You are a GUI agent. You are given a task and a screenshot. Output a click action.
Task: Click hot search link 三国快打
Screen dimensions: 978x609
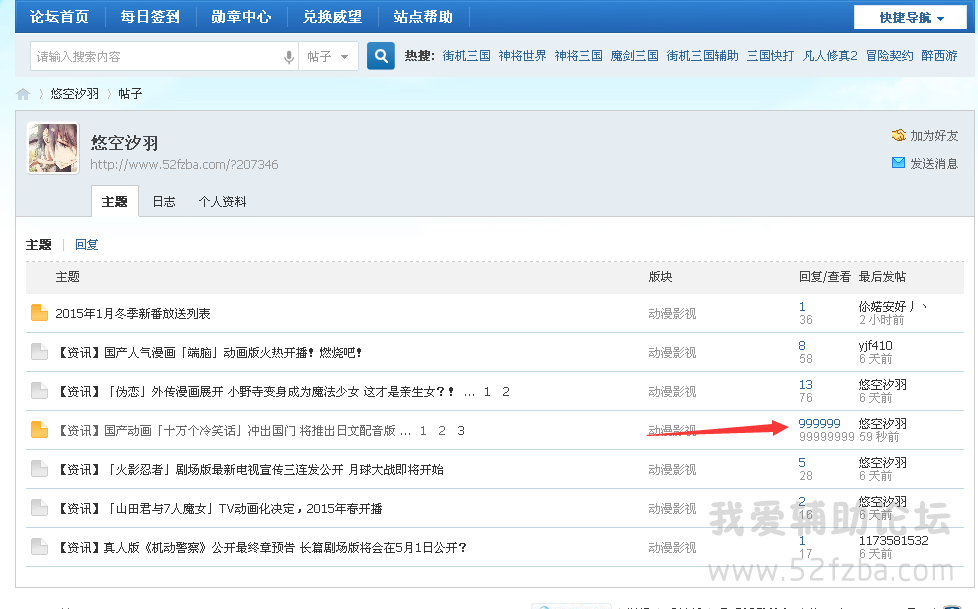coord(771,56)
